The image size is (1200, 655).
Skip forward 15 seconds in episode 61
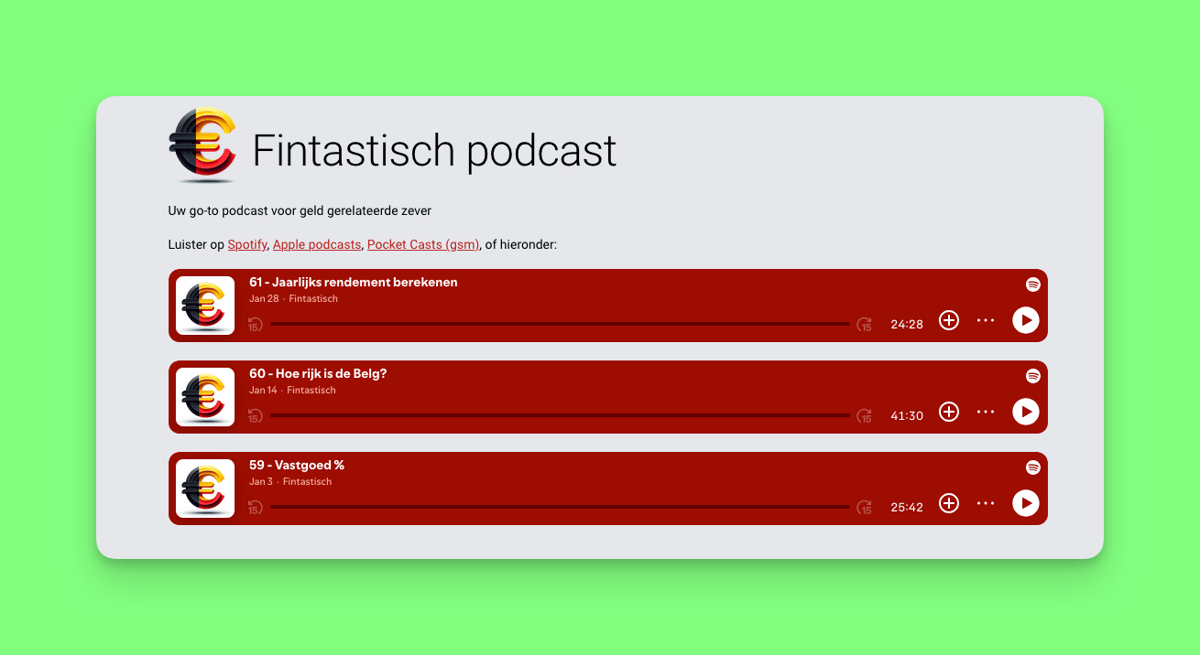[x=864, y=324]
